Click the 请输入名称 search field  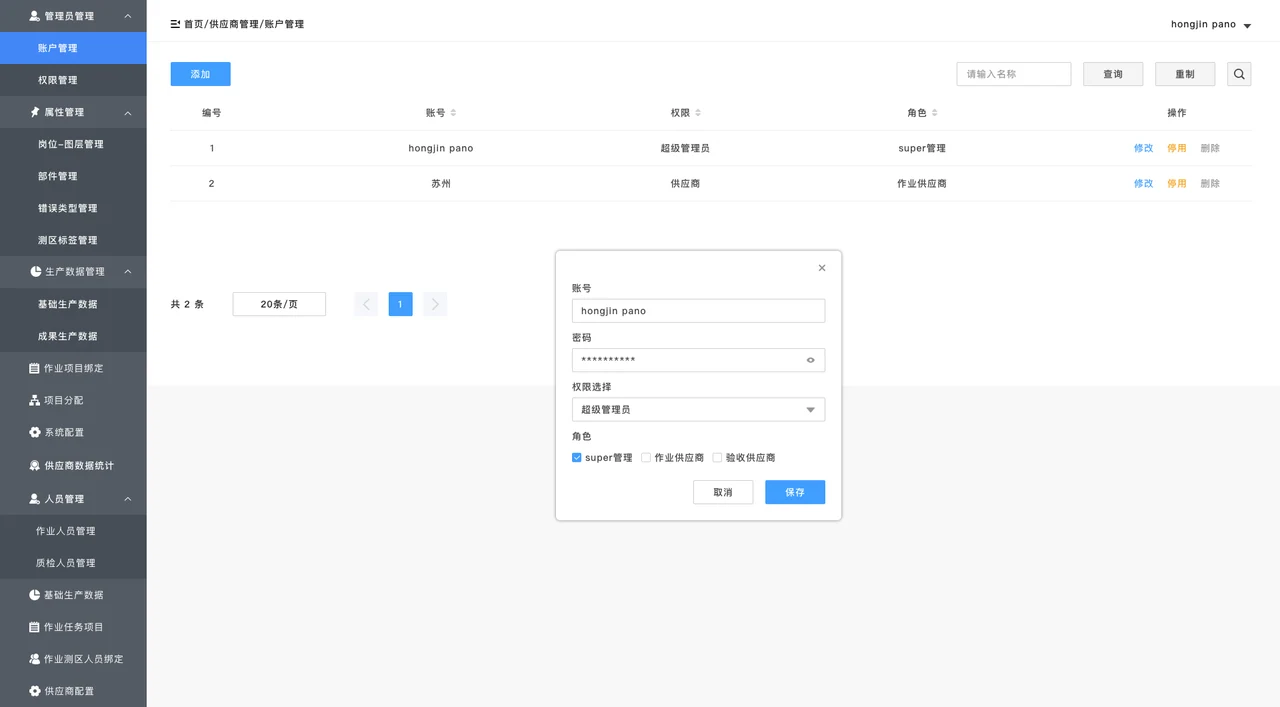pyautogui.click(x=1014, y=74)
